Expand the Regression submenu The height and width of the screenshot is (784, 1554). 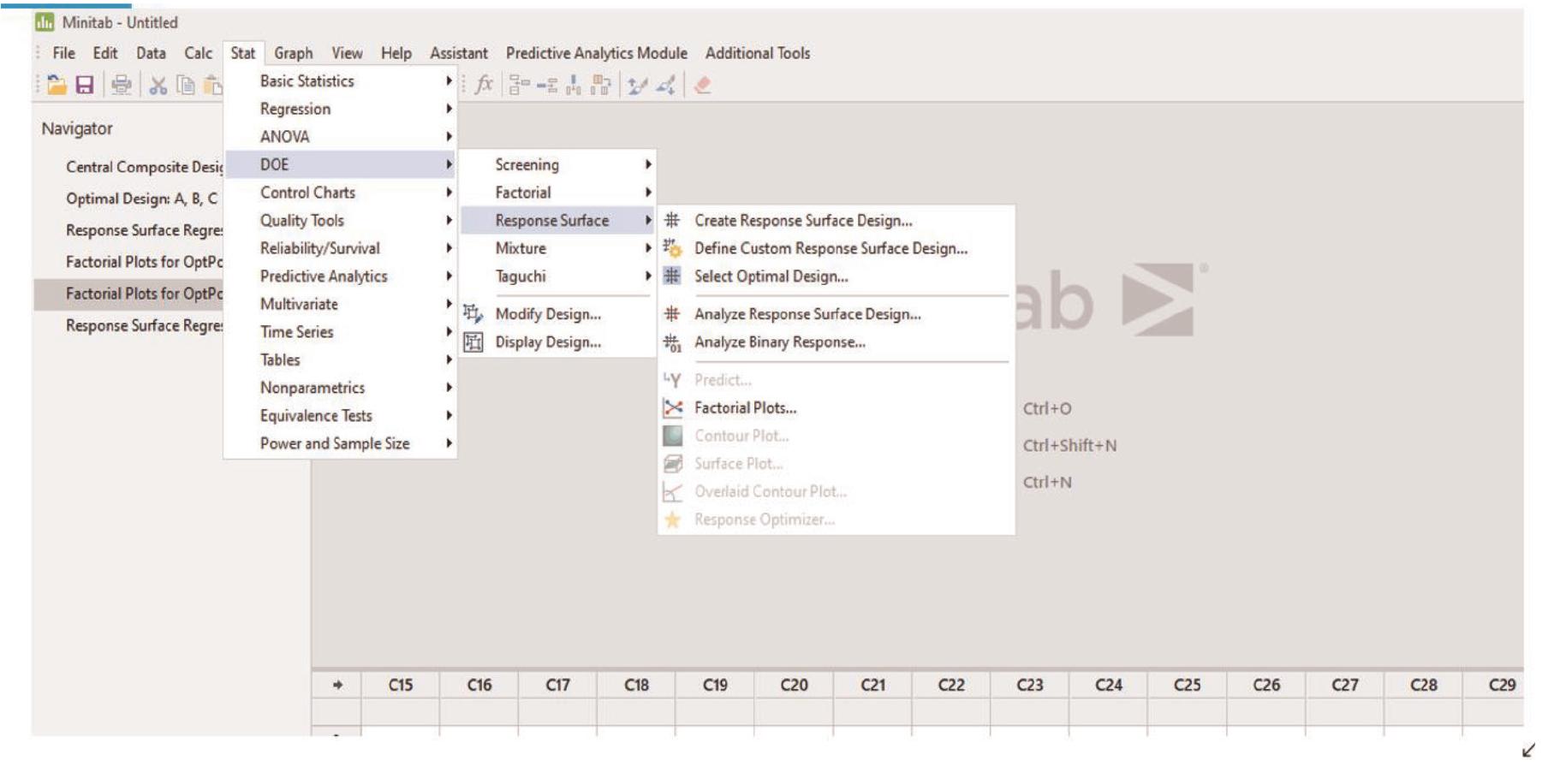coord(340,109)
